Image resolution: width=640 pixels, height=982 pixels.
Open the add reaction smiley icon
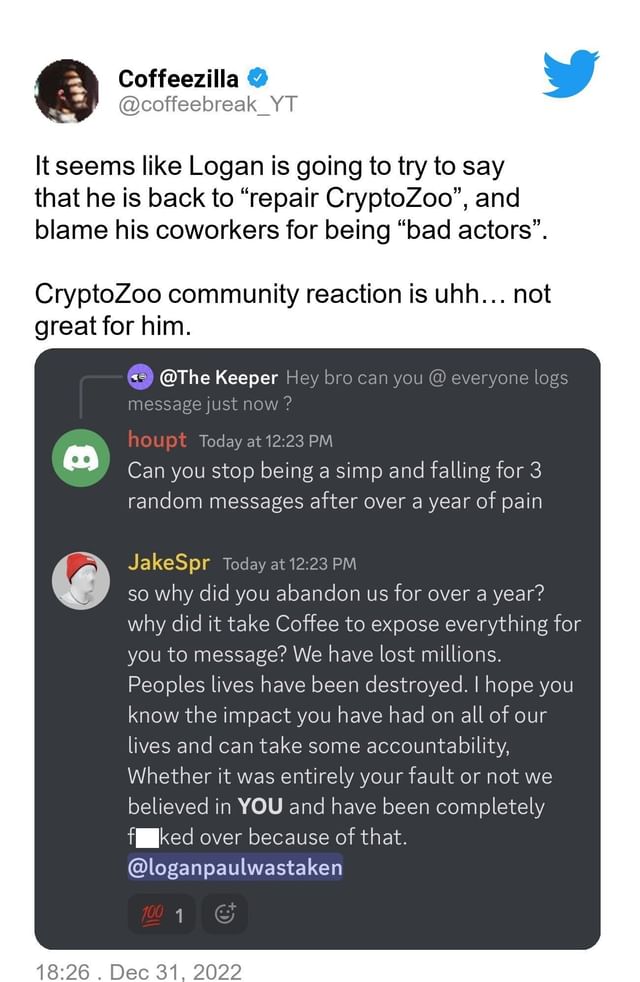pyautogui.click(x=224, y=912)
